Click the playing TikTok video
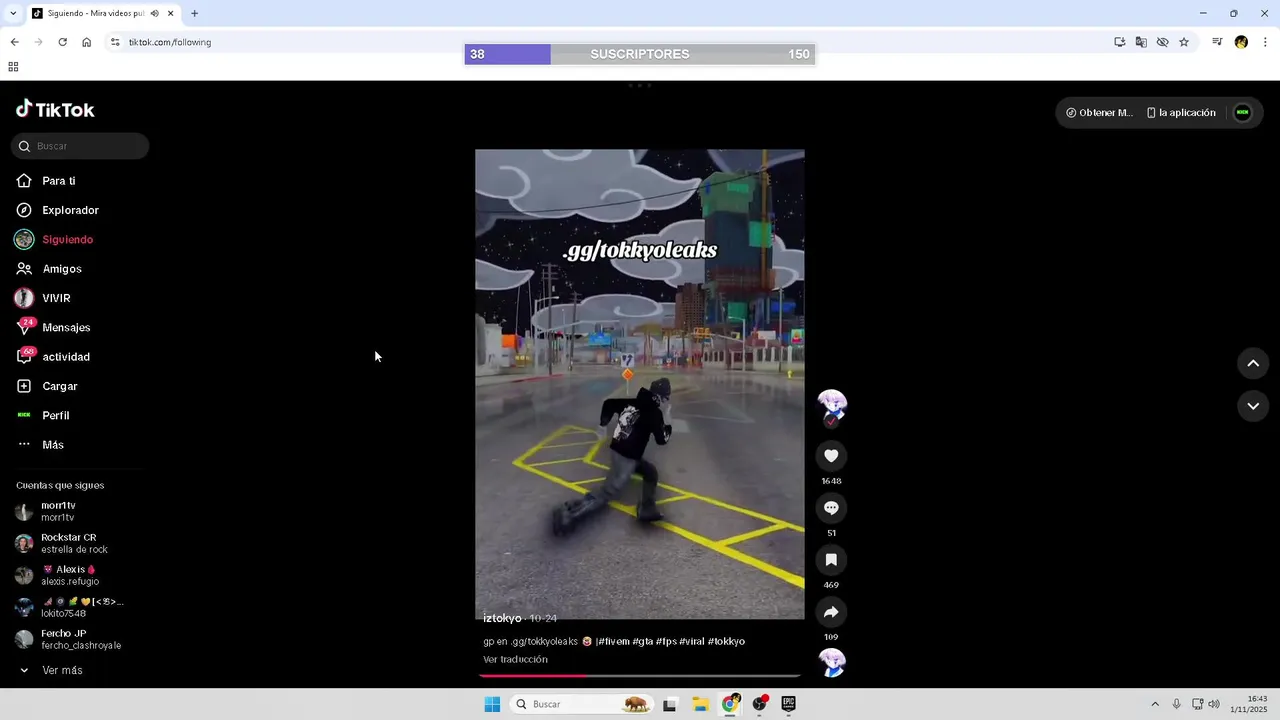 click(640, 384)
